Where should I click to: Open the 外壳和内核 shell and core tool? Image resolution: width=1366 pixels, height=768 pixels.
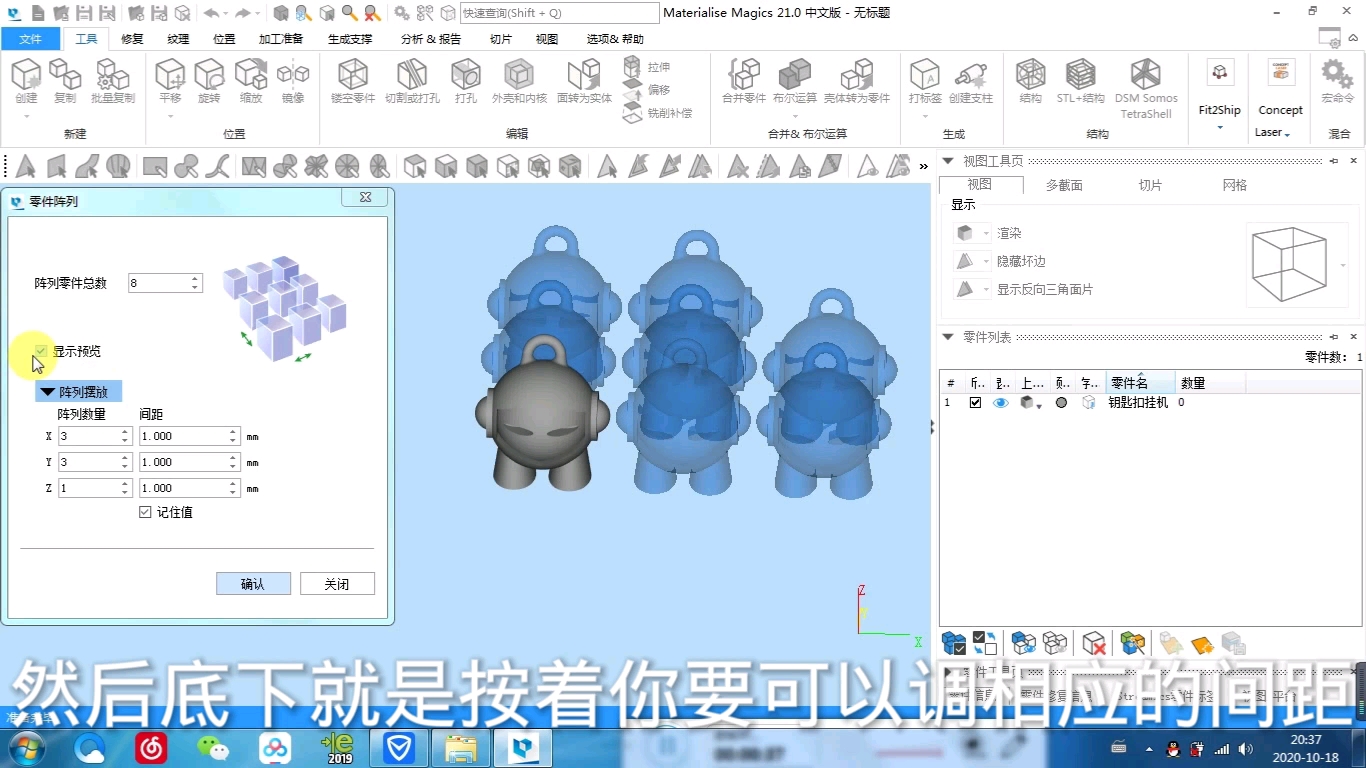pos(519,81)
